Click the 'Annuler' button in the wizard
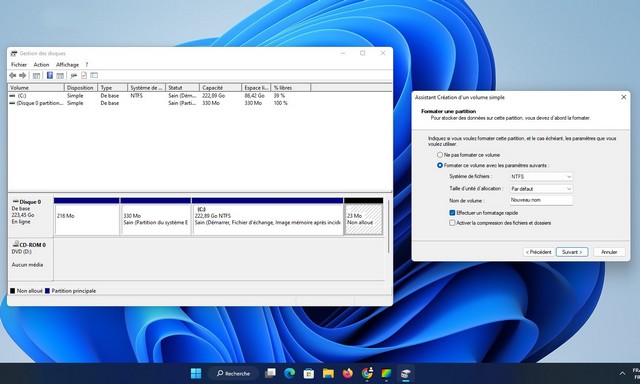The image size is (640, 384). pyautogui.click(x=609, y=252)
